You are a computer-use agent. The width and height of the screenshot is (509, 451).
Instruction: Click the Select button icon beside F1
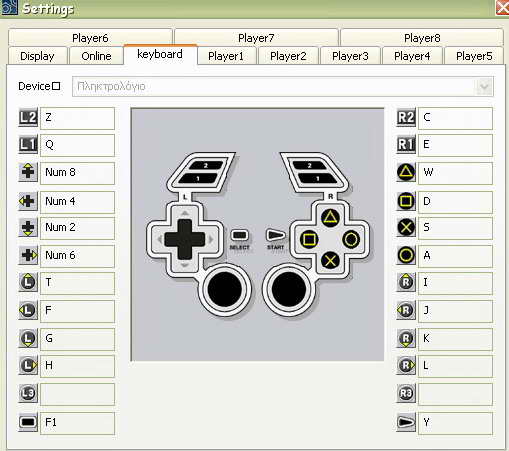click(28, 422)
